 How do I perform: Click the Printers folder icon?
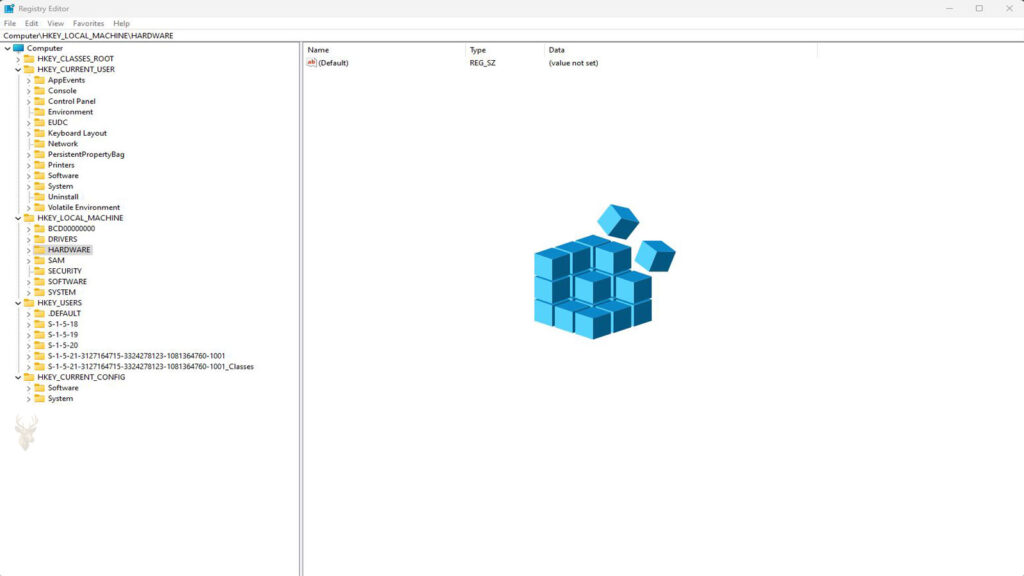(40, 165)
